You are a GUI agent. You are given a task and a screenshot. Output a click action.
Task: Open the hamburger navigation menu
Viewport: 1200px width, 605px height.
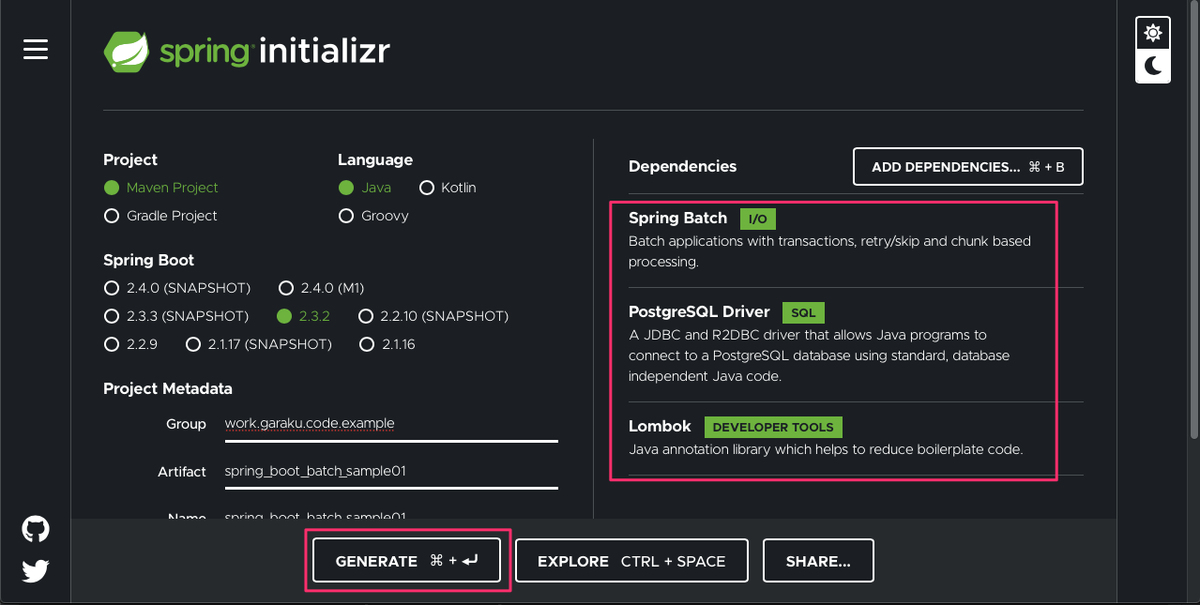[x=36, y=49]
